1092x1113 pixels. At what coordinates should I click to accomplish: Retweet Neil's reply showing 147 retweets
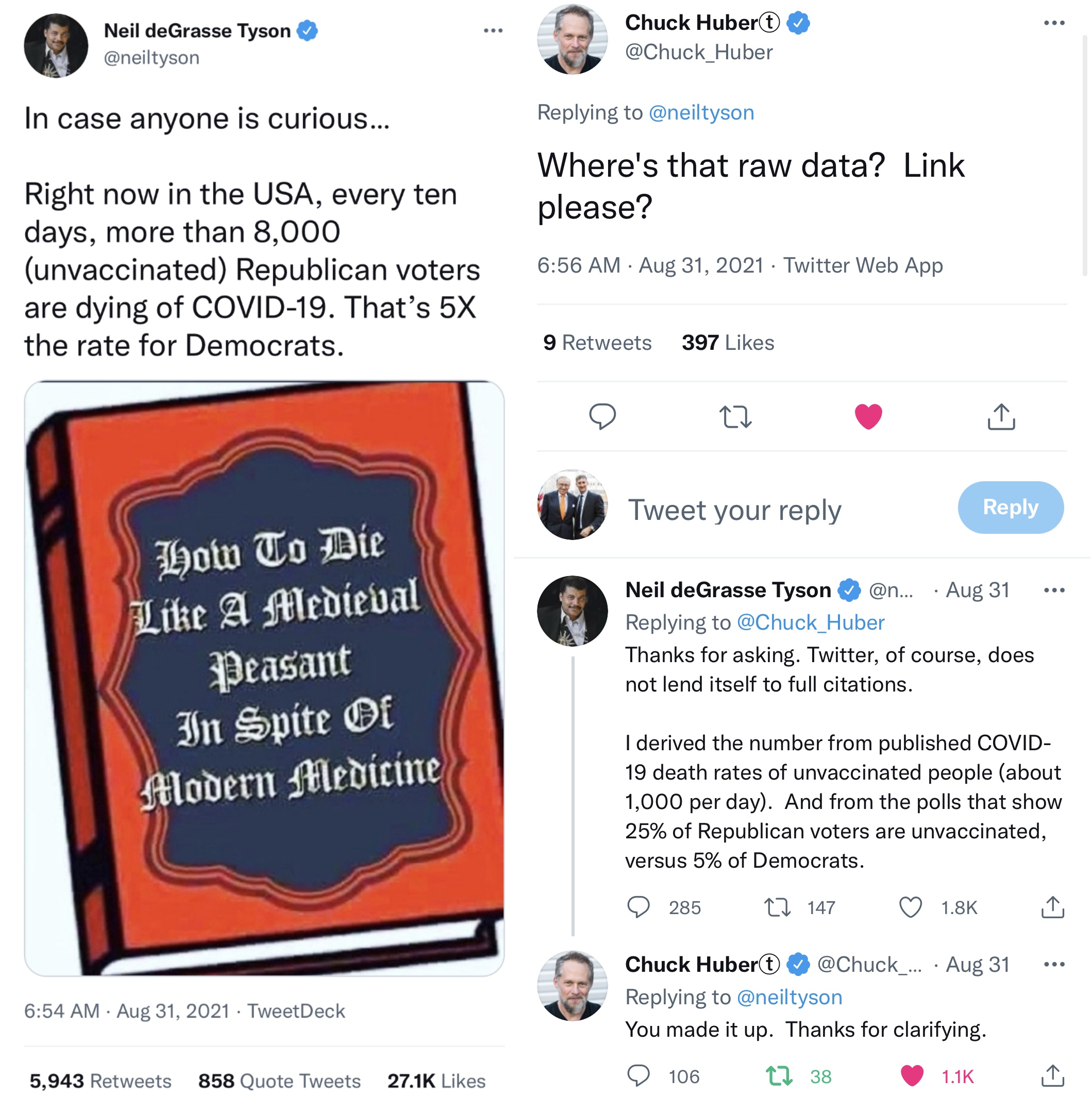tap(778, 908)
